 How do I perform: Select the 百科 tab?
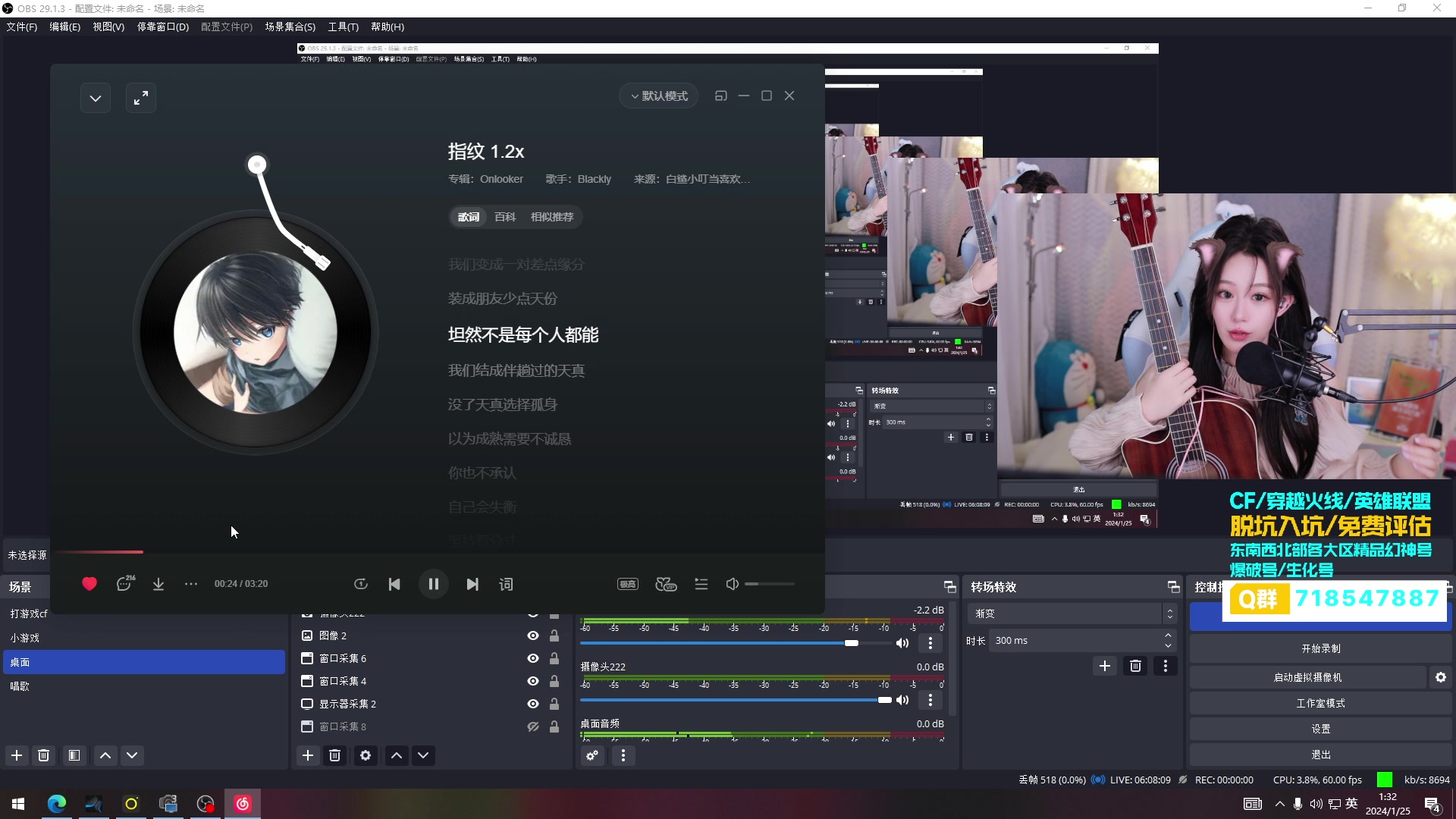tap(505, 217)
